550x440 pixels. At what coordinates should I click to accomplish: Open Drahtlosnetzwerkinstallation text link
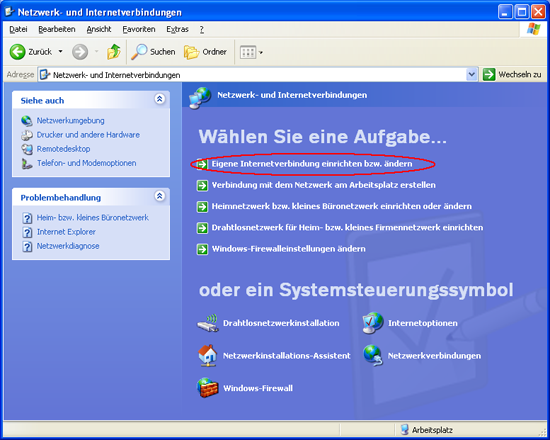point(281,323)
